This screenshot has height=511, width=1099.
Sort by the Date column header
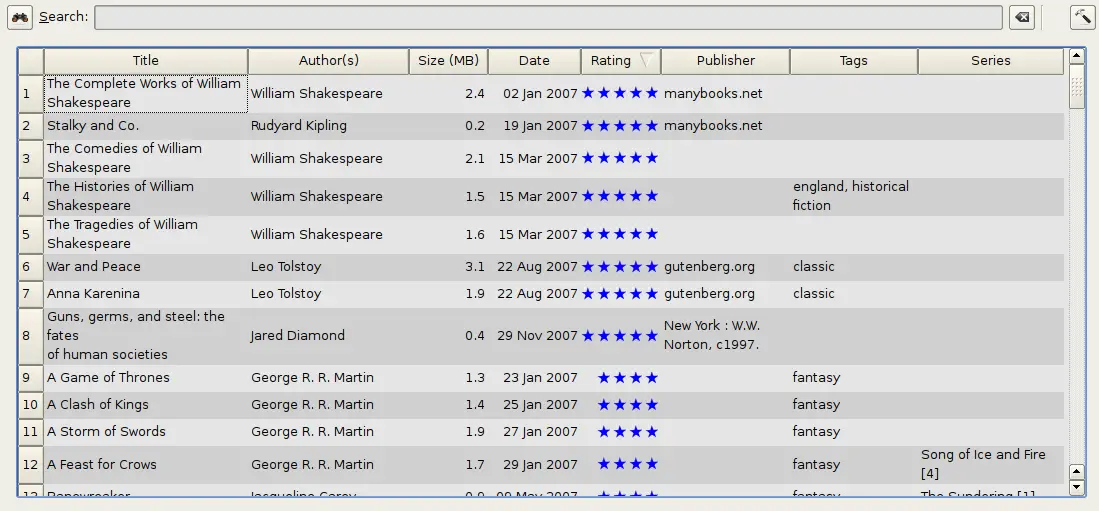click(x=534, y=61)
